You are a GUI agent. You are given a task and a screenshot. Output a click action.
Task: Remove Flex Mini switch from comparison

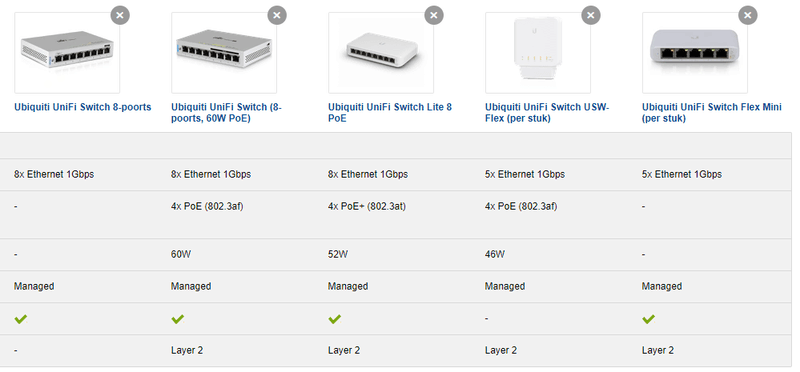(748, 15)
